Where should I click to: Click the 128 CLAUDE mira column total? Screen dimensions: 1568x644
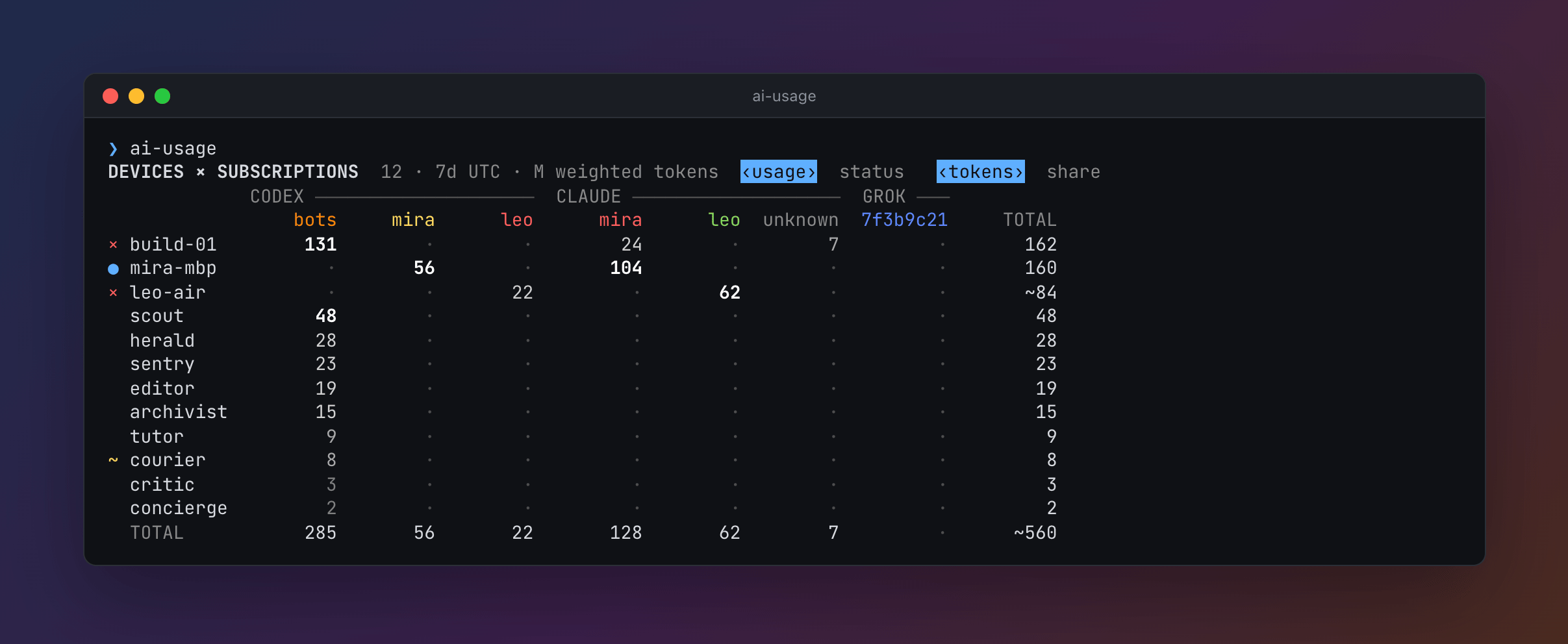point(626,533)
